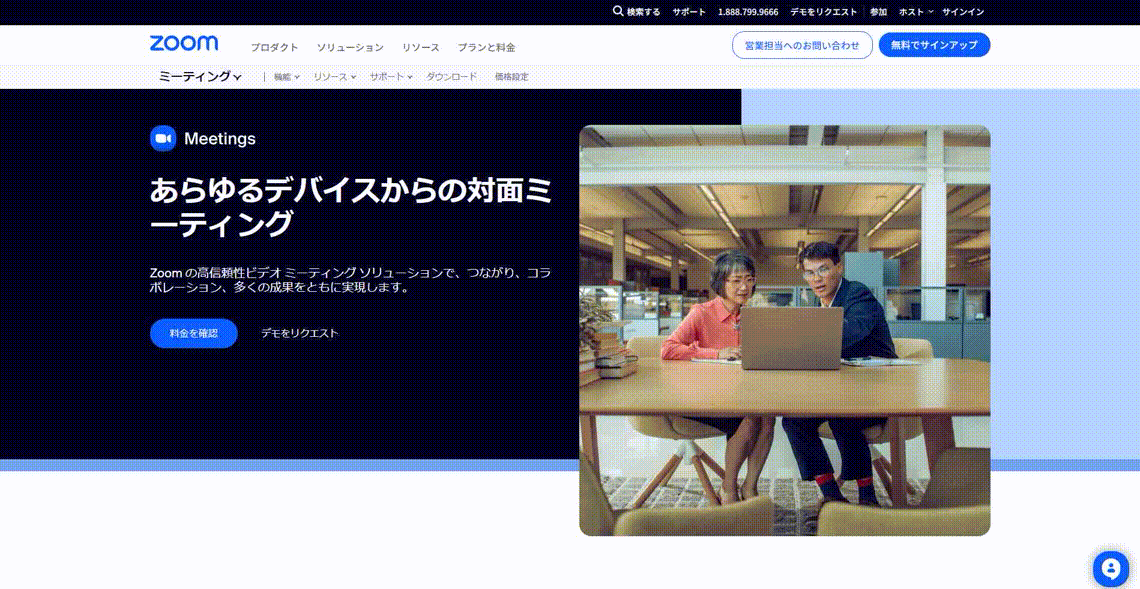The image size is (1140, 589).
Task: Open the chat assistant bubble
Action: (x=1110, y=569)
